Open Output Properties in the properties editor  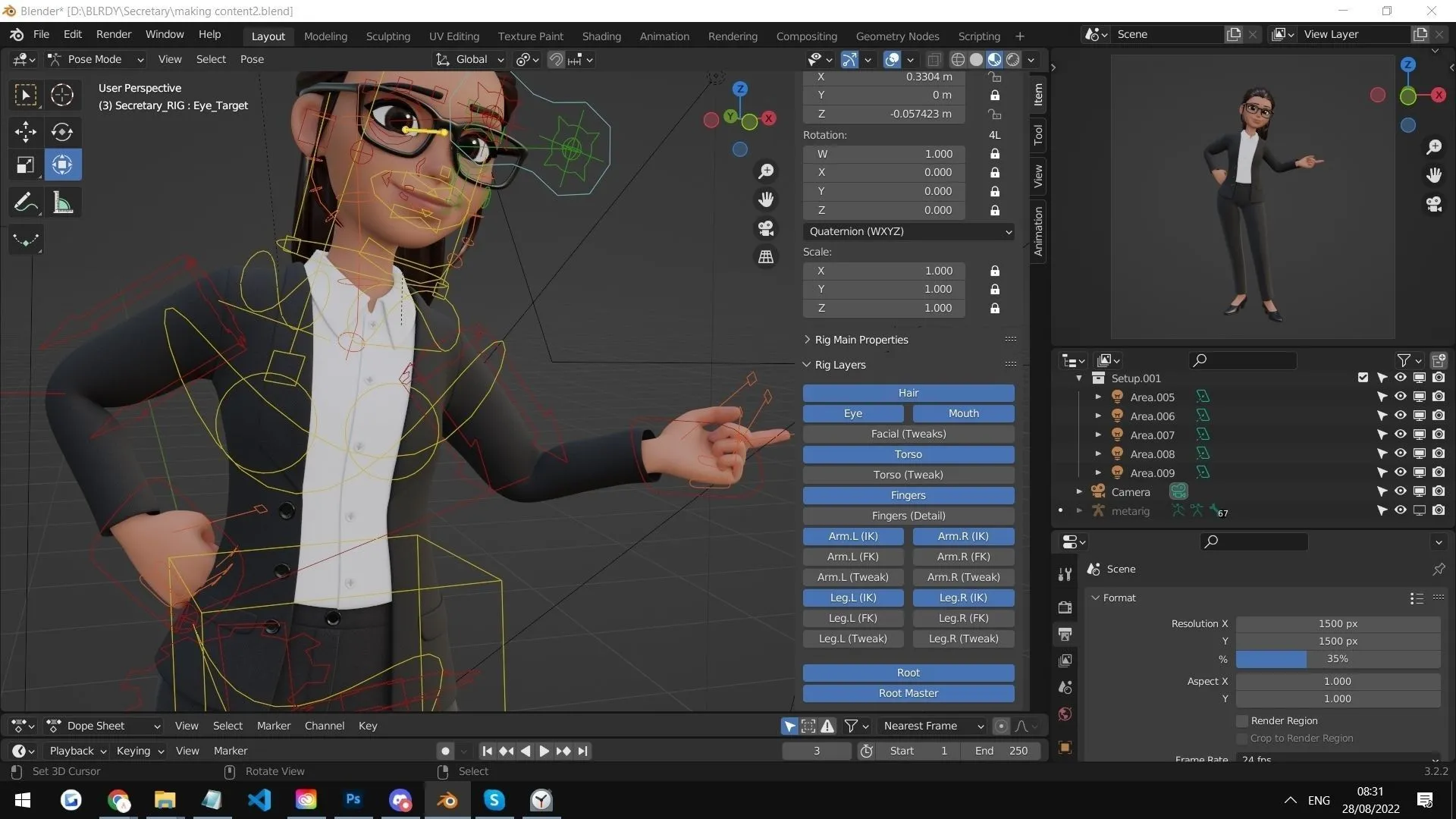point(1065,634)
